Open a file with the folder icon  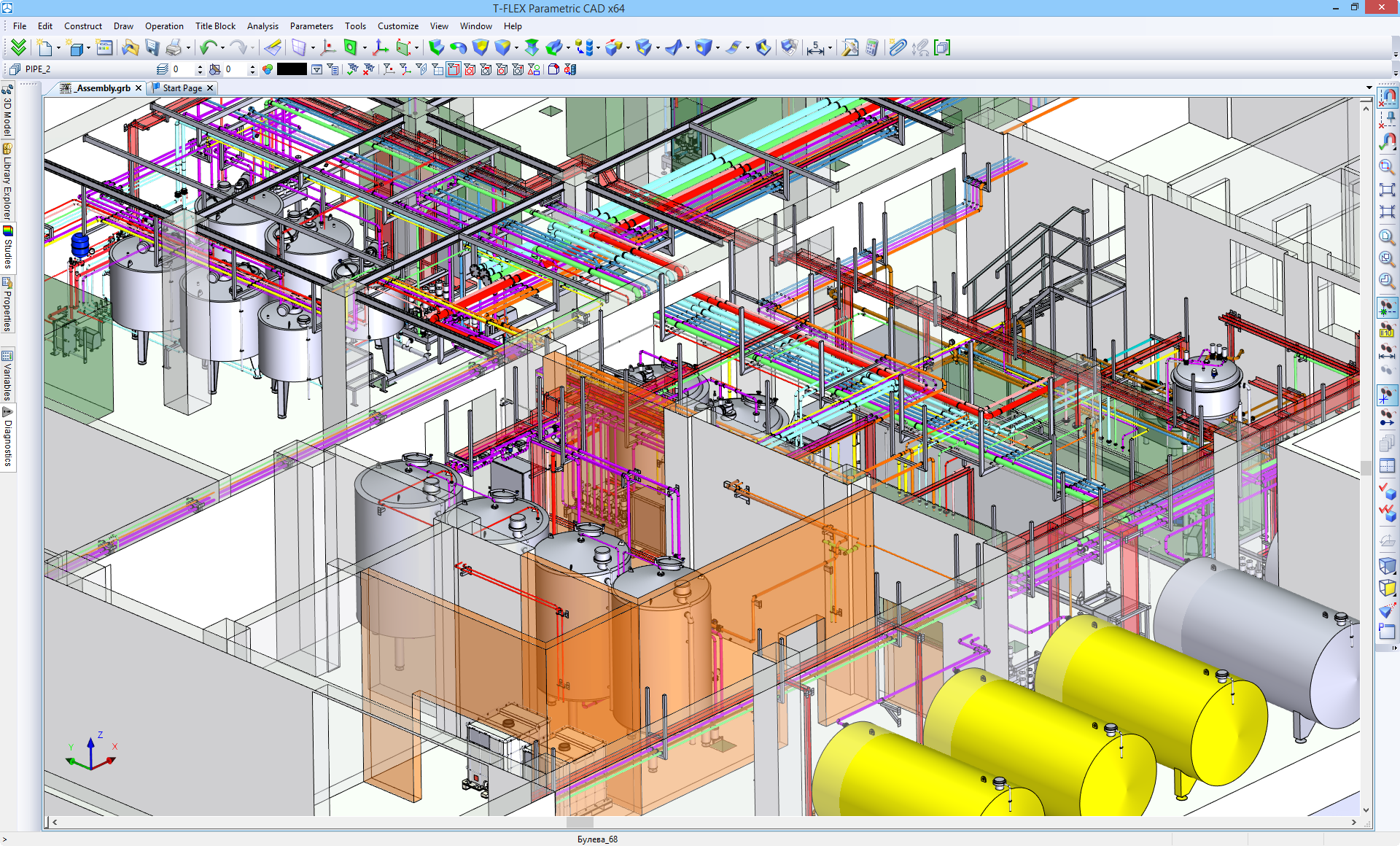pos(130,47)
